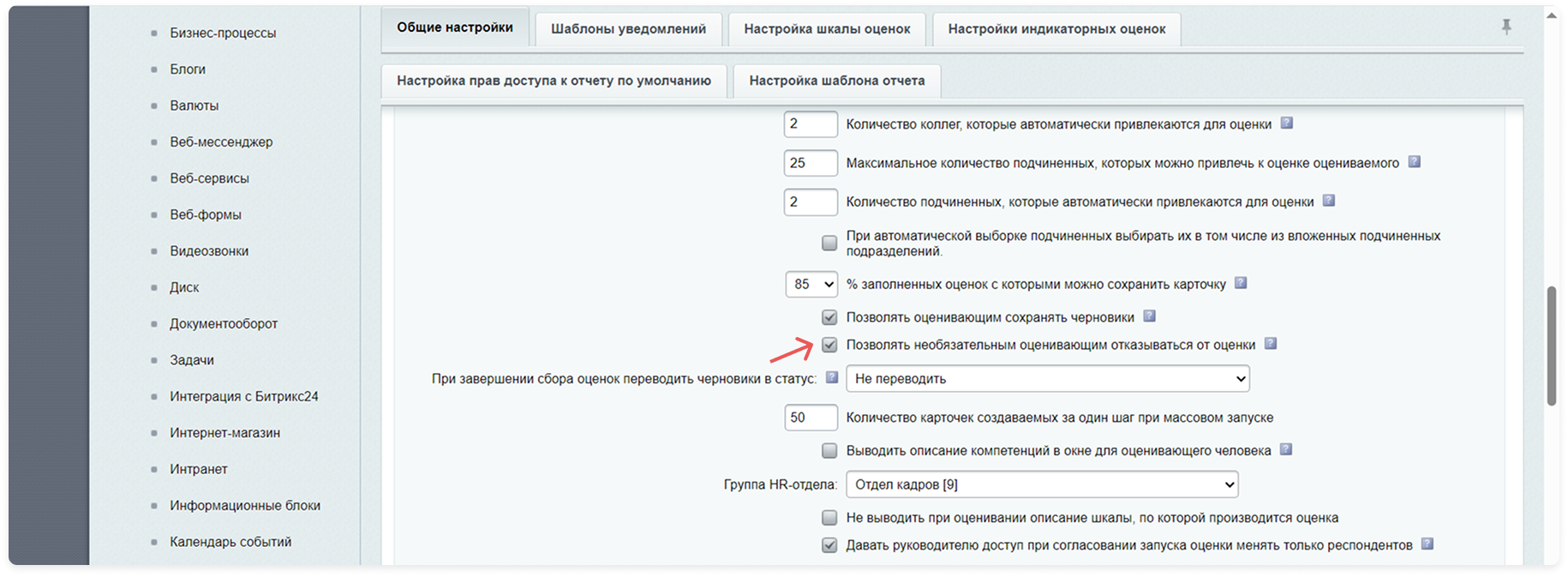1568x577 pixels.
Task: Uncheck 'Позволять оценивающим сохранять черновики'
Action: pos(829,317)
